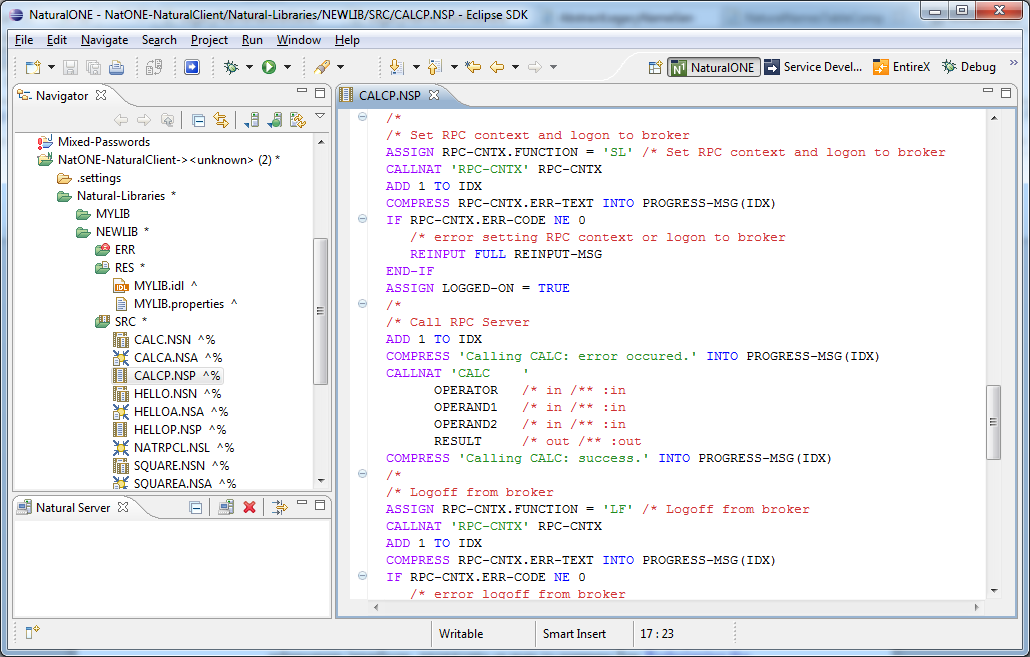
Task: Click the green Run toolbar icon
Action: coord(269,67)
